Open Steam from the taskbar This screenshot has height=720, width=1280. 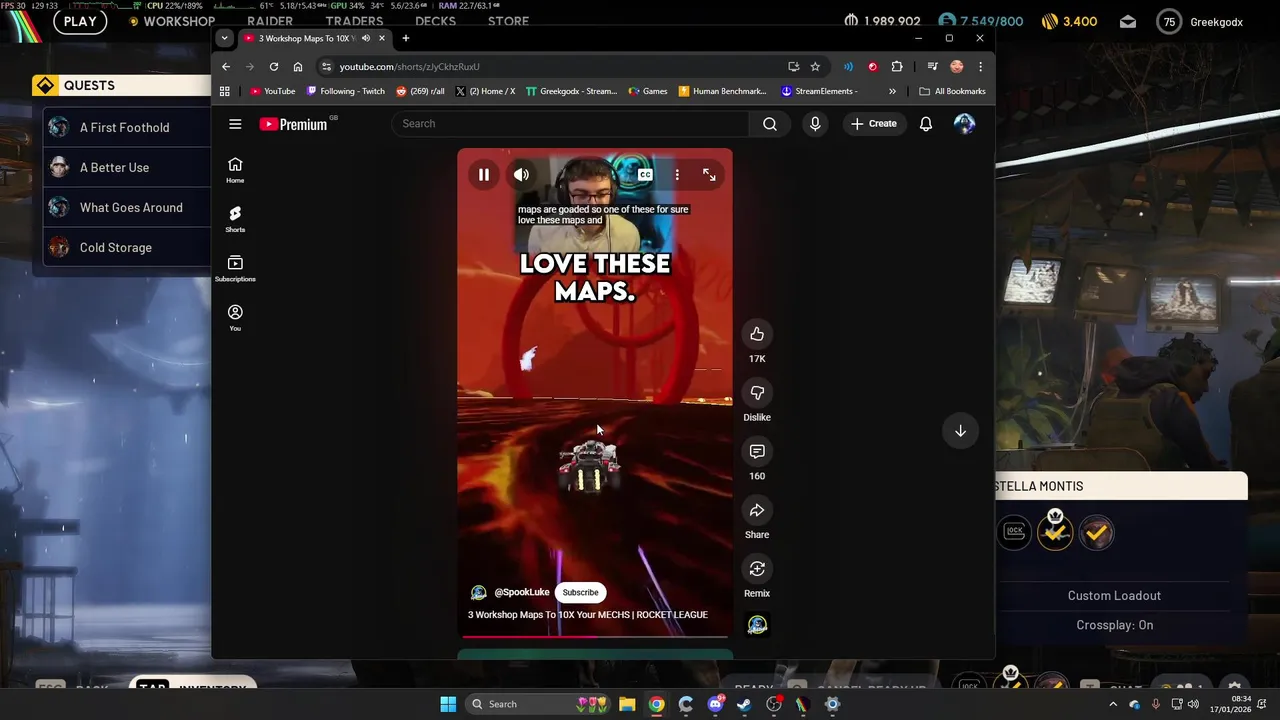pos(744,704)
